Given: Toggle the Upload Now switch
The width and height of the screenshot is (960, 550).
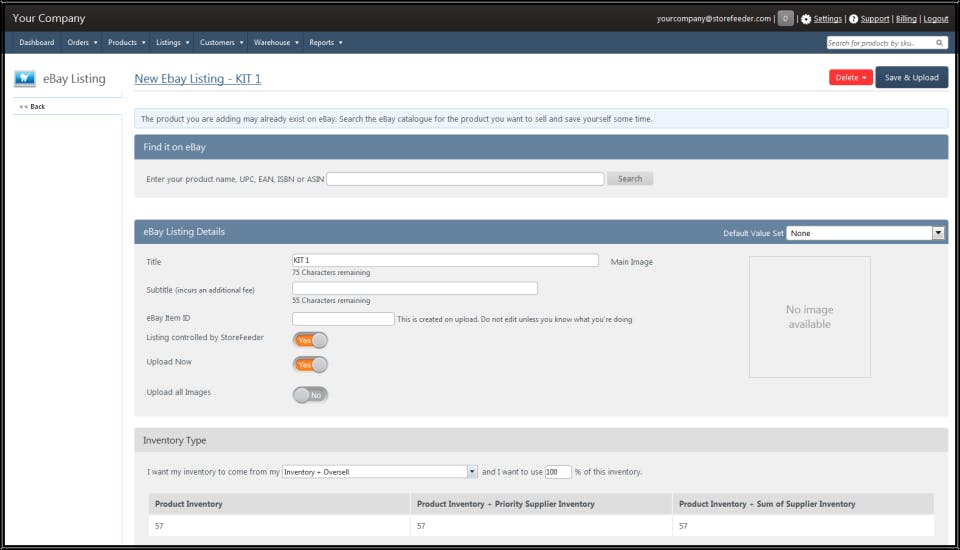Looking at the screenshot, I should [x=310, y=364].
